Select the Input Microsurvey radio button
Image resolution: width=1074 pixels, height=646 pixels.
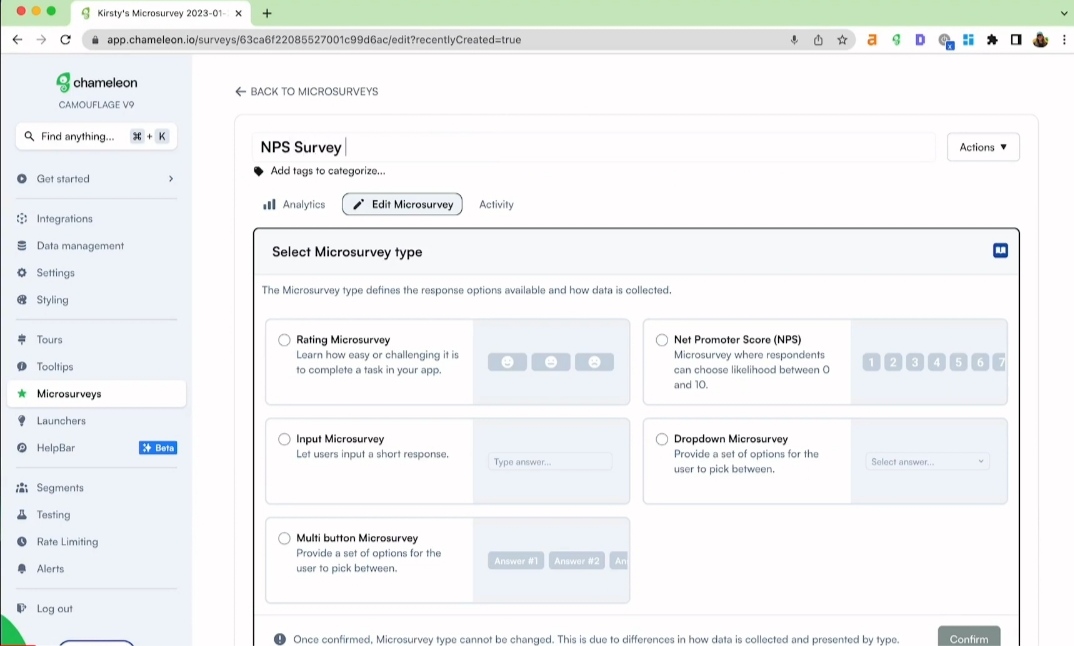[x=284, y=439]
